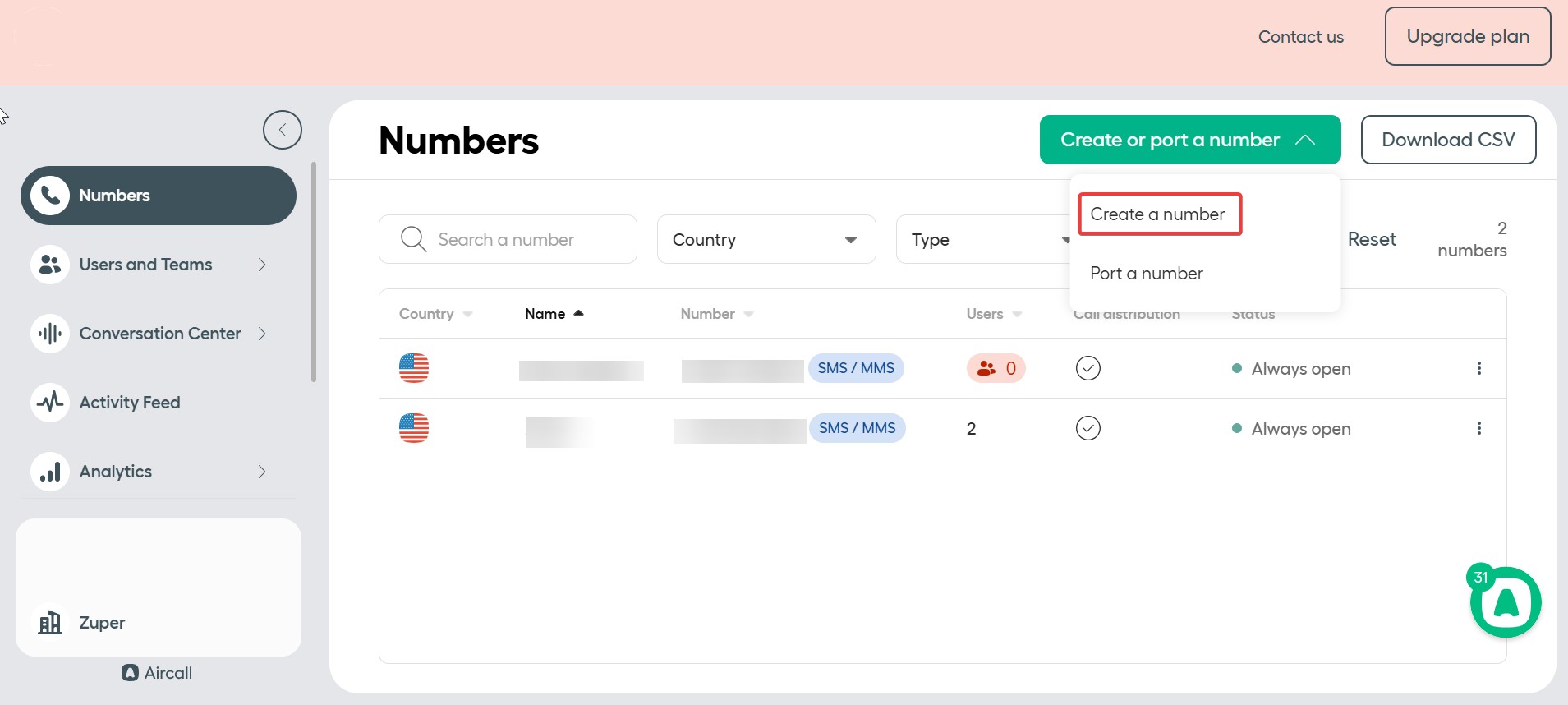
Task: Select Create a number option
Action: tap(1158, 214)
